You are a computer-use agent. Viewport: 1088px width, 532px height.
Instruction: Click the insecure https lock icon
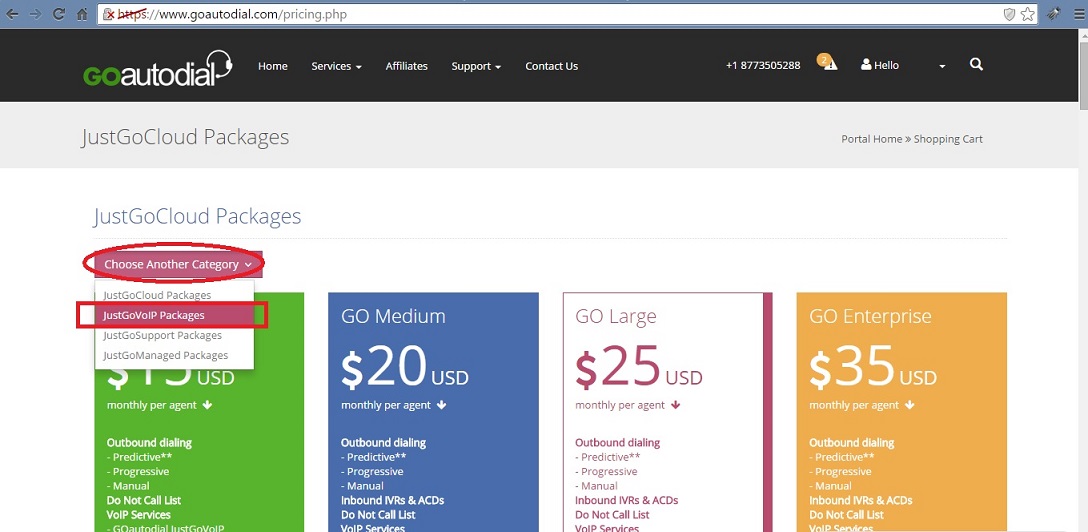click(109, 14)
